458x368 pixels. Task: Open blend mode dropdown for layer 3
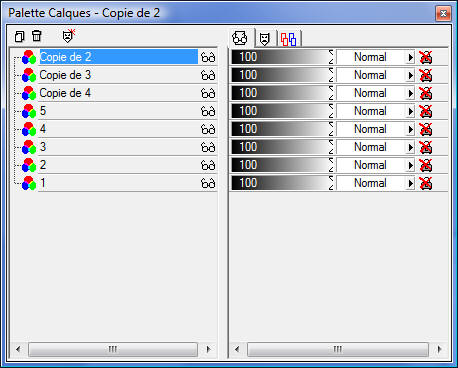tap(410, 147)
